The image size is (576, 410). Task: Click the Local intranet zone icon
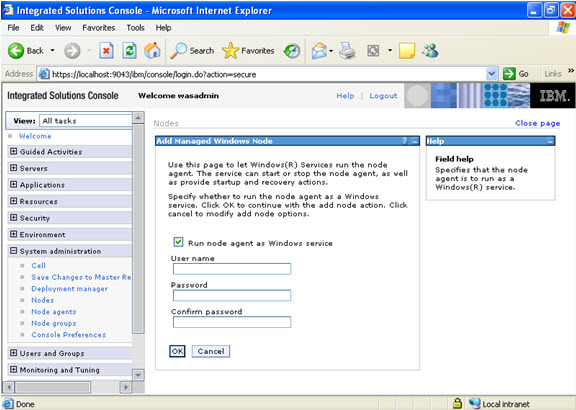click(x=474, y=403)
